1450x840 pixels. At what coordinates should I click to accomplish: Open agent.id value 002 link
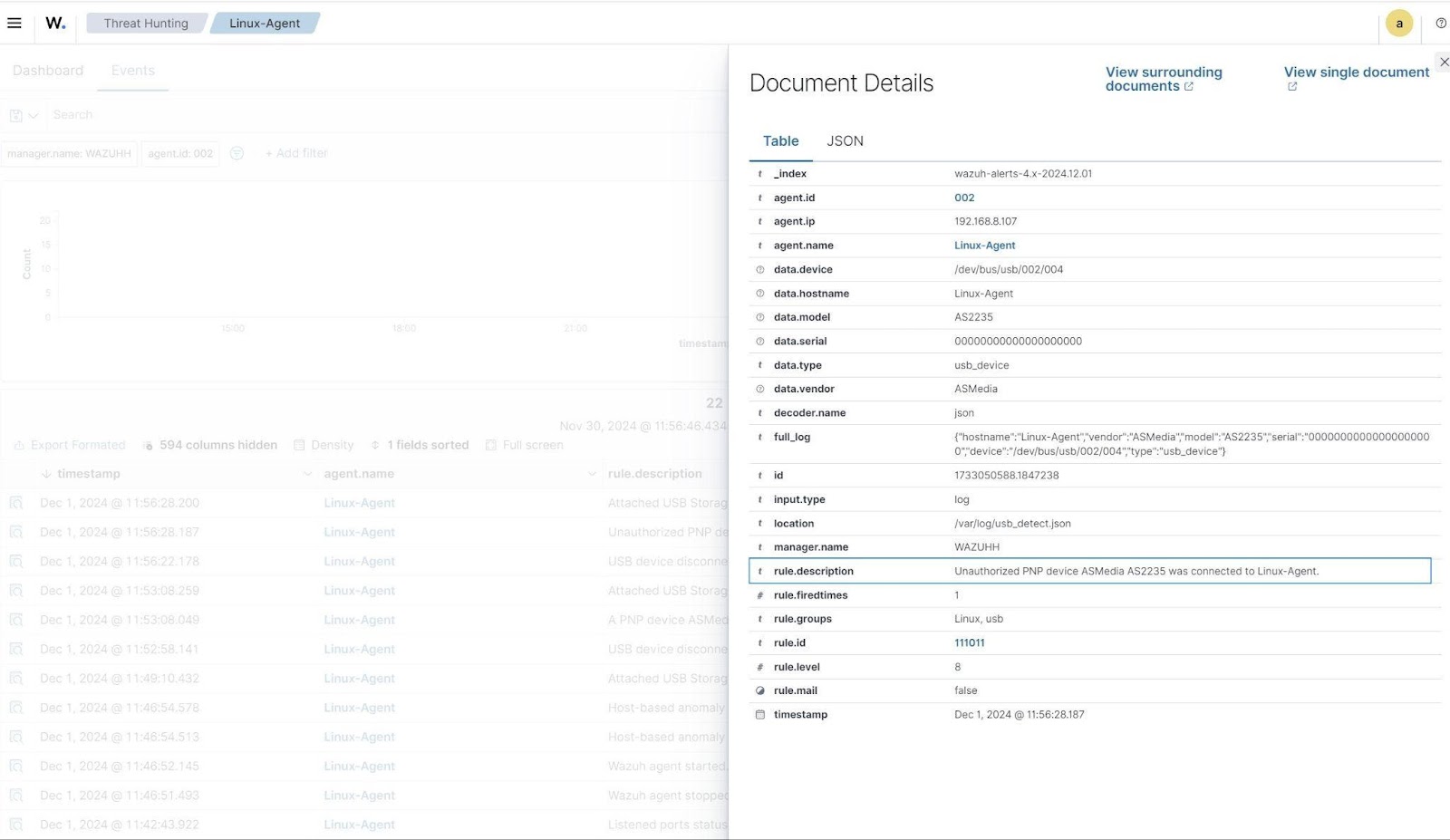[x=964, y=198]
